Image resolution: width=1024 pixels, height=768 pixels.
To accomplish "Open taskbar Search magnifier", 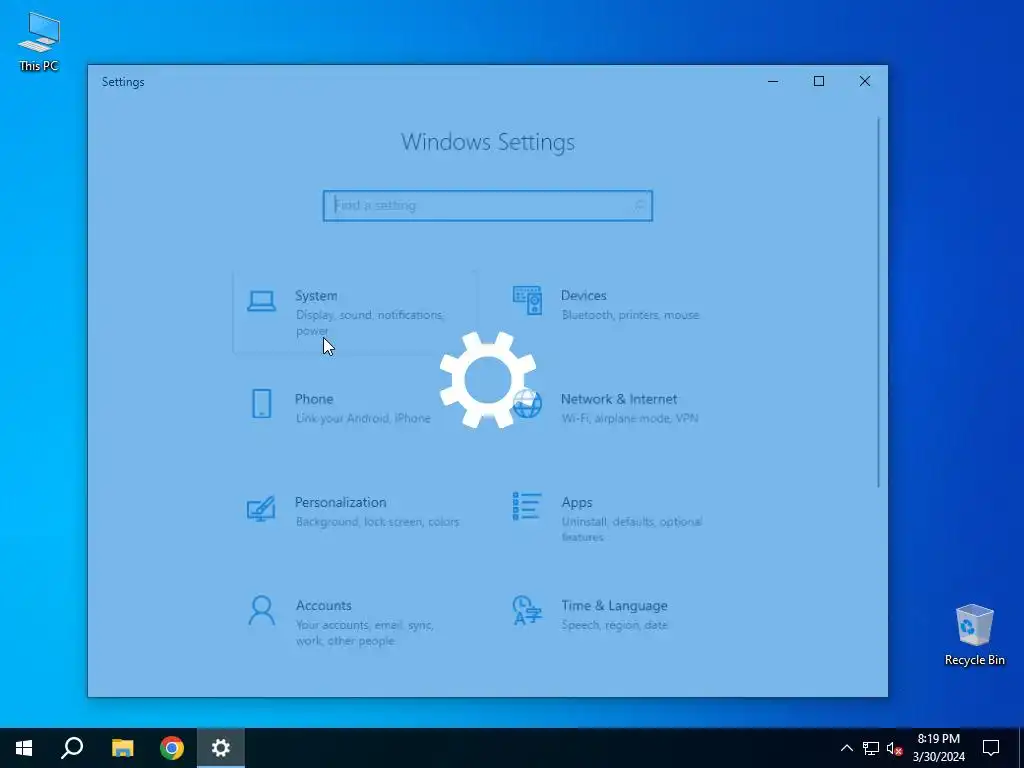I will coord(72,748).
